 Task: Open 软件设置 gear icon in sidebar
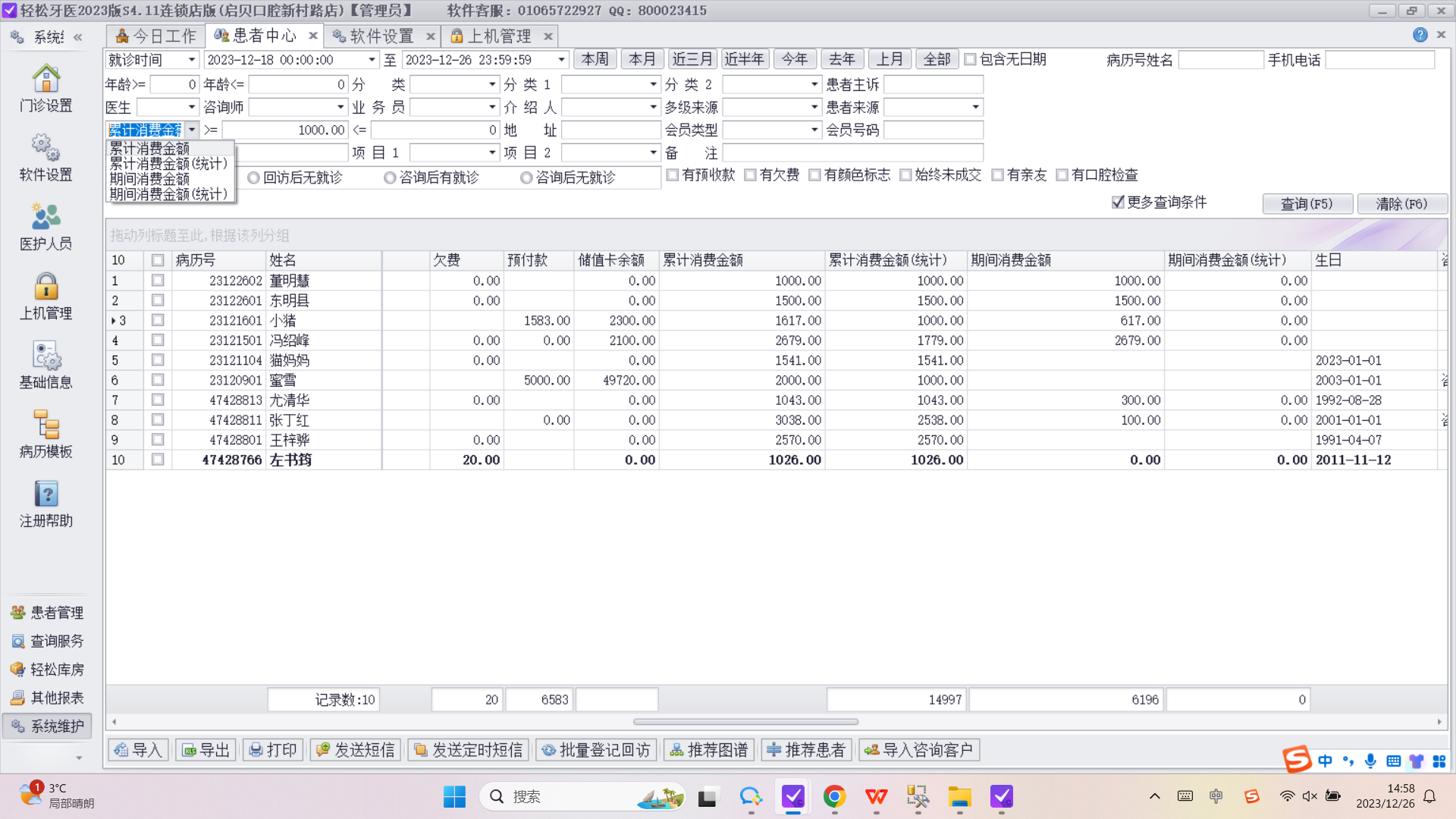(x=46, y=158)
